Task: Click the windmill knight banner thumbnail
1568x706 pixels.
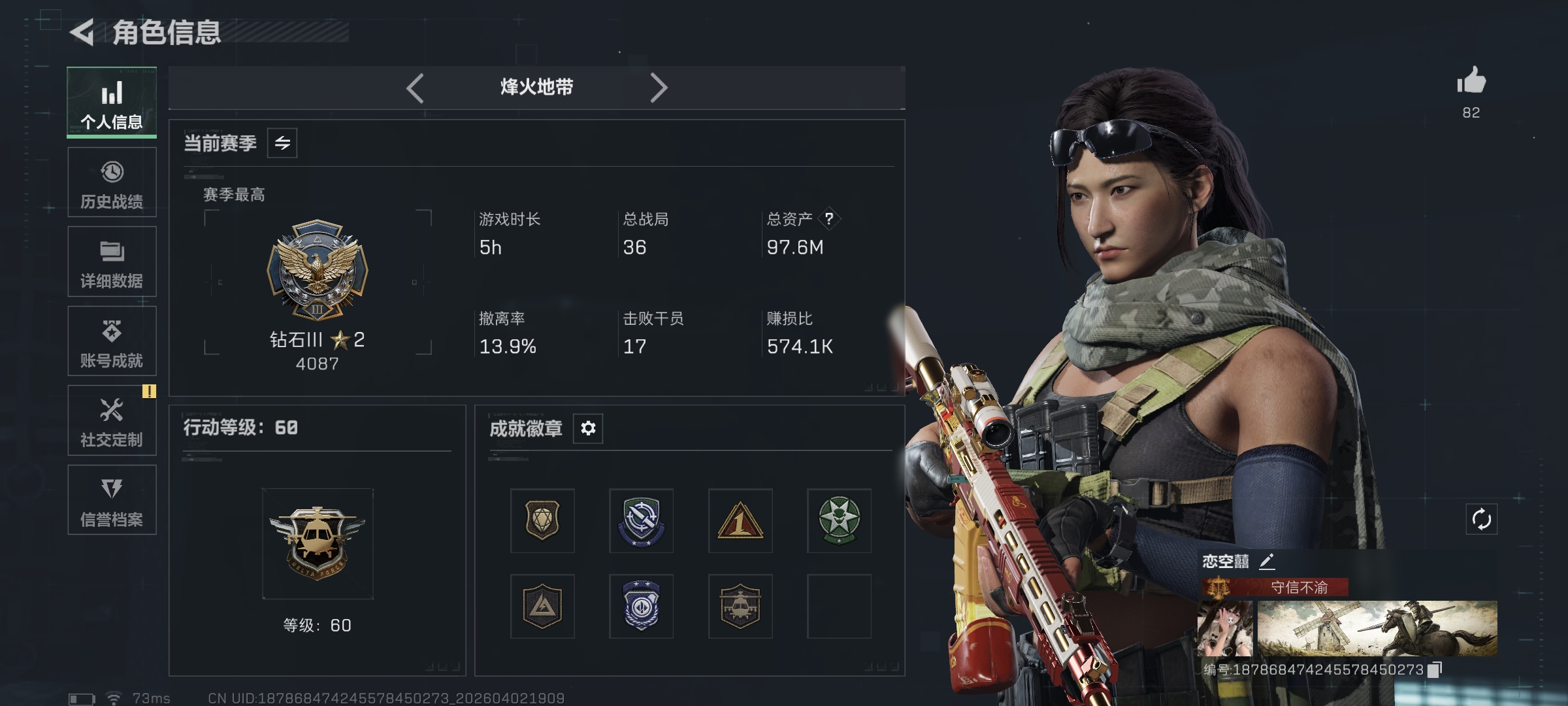Action: click(1377, 628)
